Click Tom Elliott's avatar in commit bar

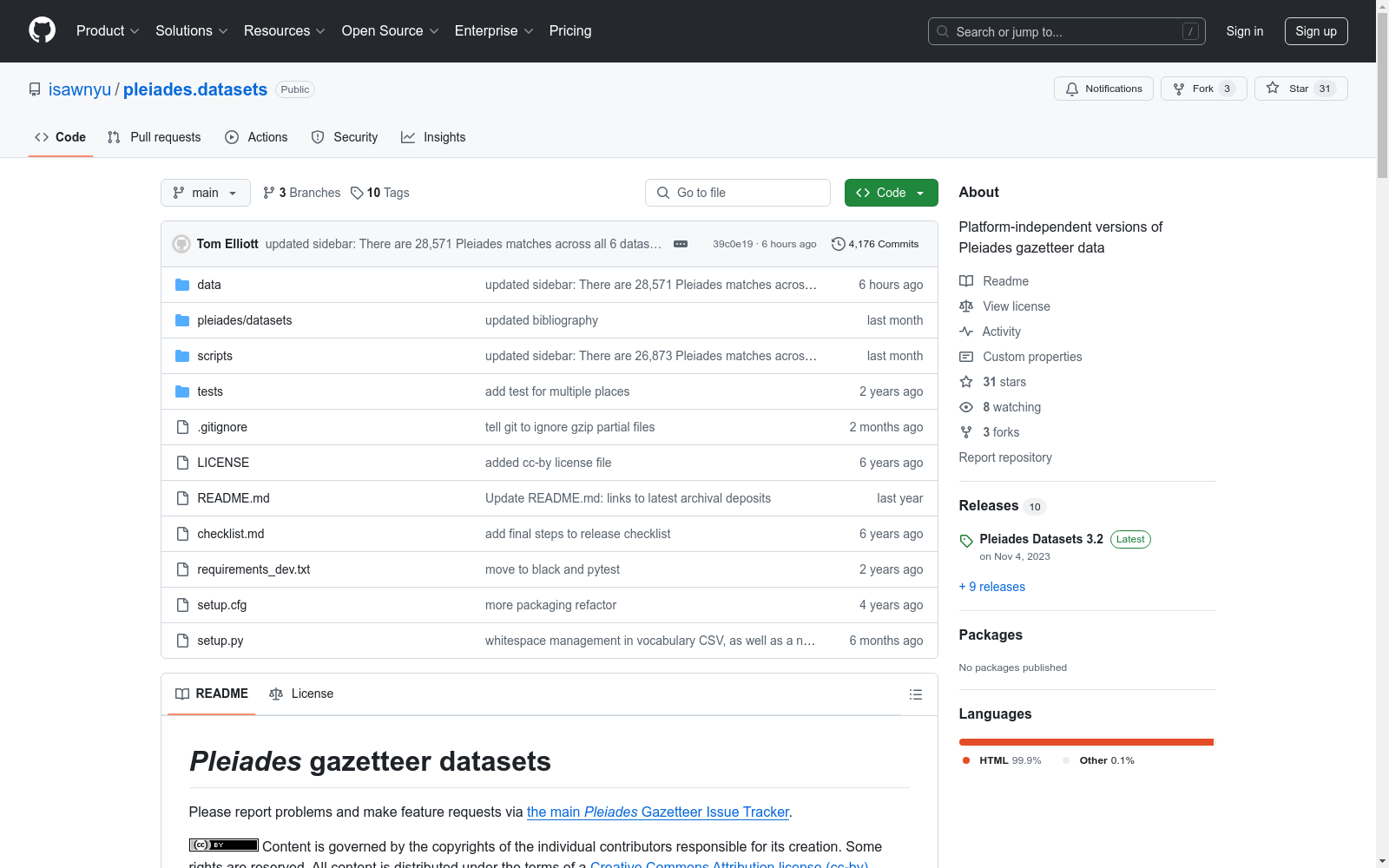(x=181, y=244)
